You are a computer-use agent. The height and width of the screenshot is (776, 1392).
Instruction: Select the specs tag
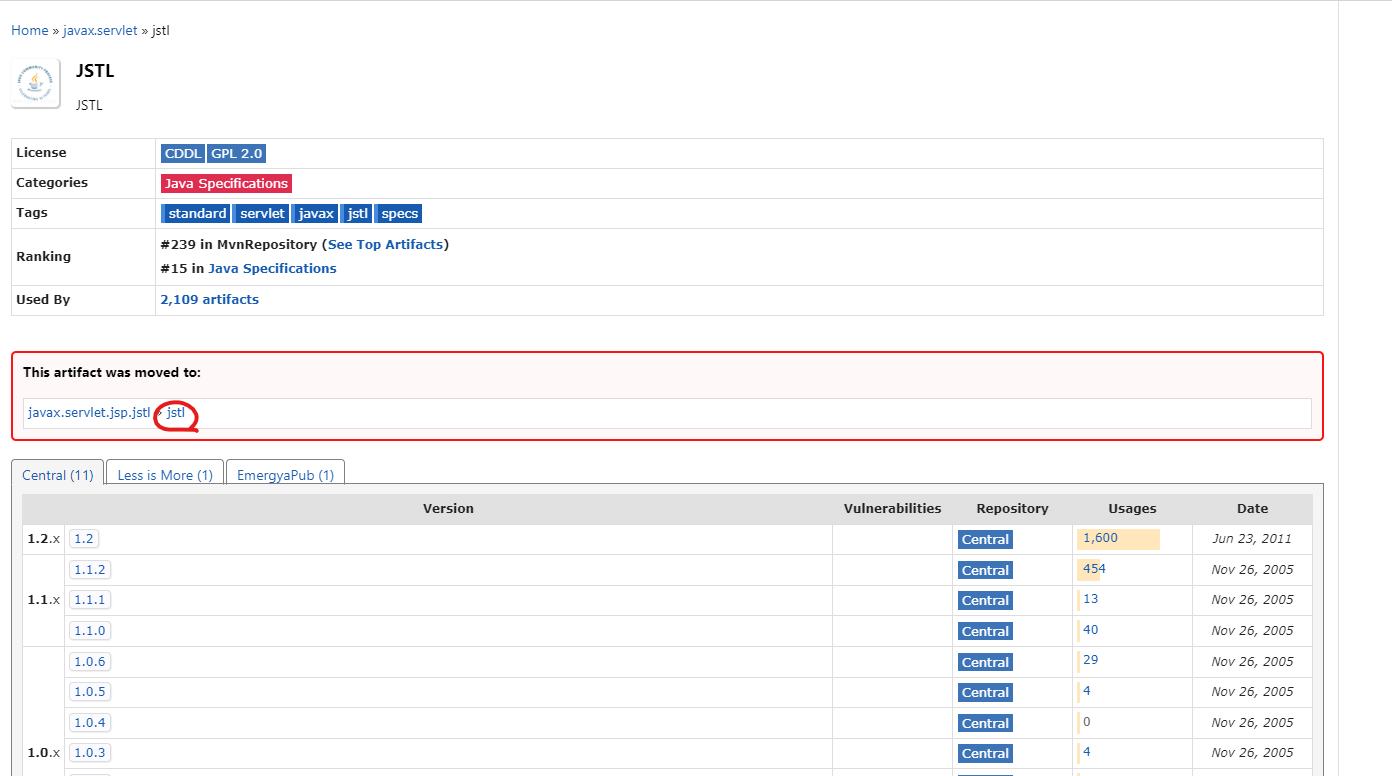click(x=399, y=214)
